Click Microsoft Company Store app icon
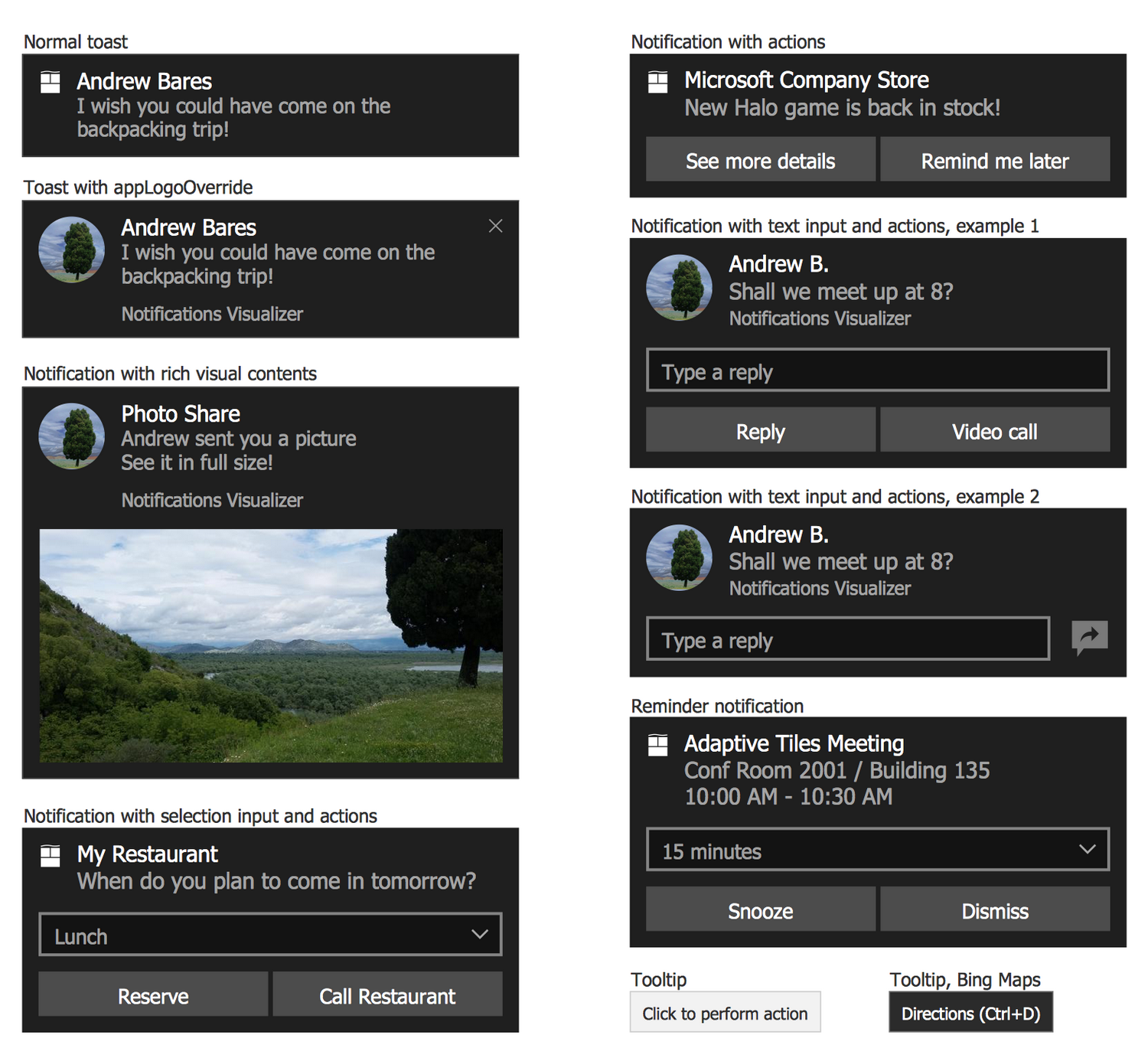Viewport: 1148px width, 1058px height. [658, 82]
